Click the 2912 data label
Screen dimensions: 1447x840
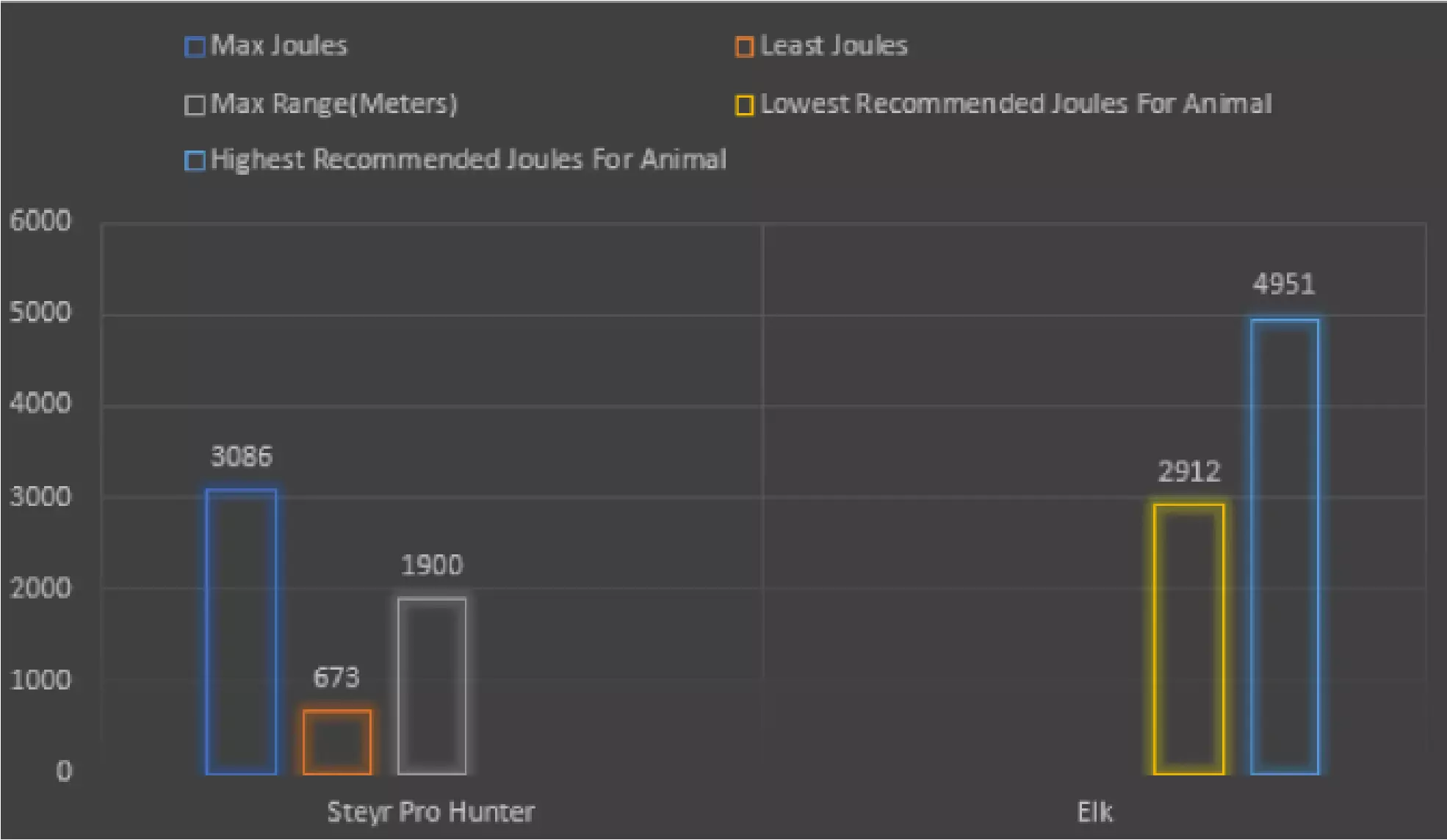pyautogui.click(x=1188, y=471)
